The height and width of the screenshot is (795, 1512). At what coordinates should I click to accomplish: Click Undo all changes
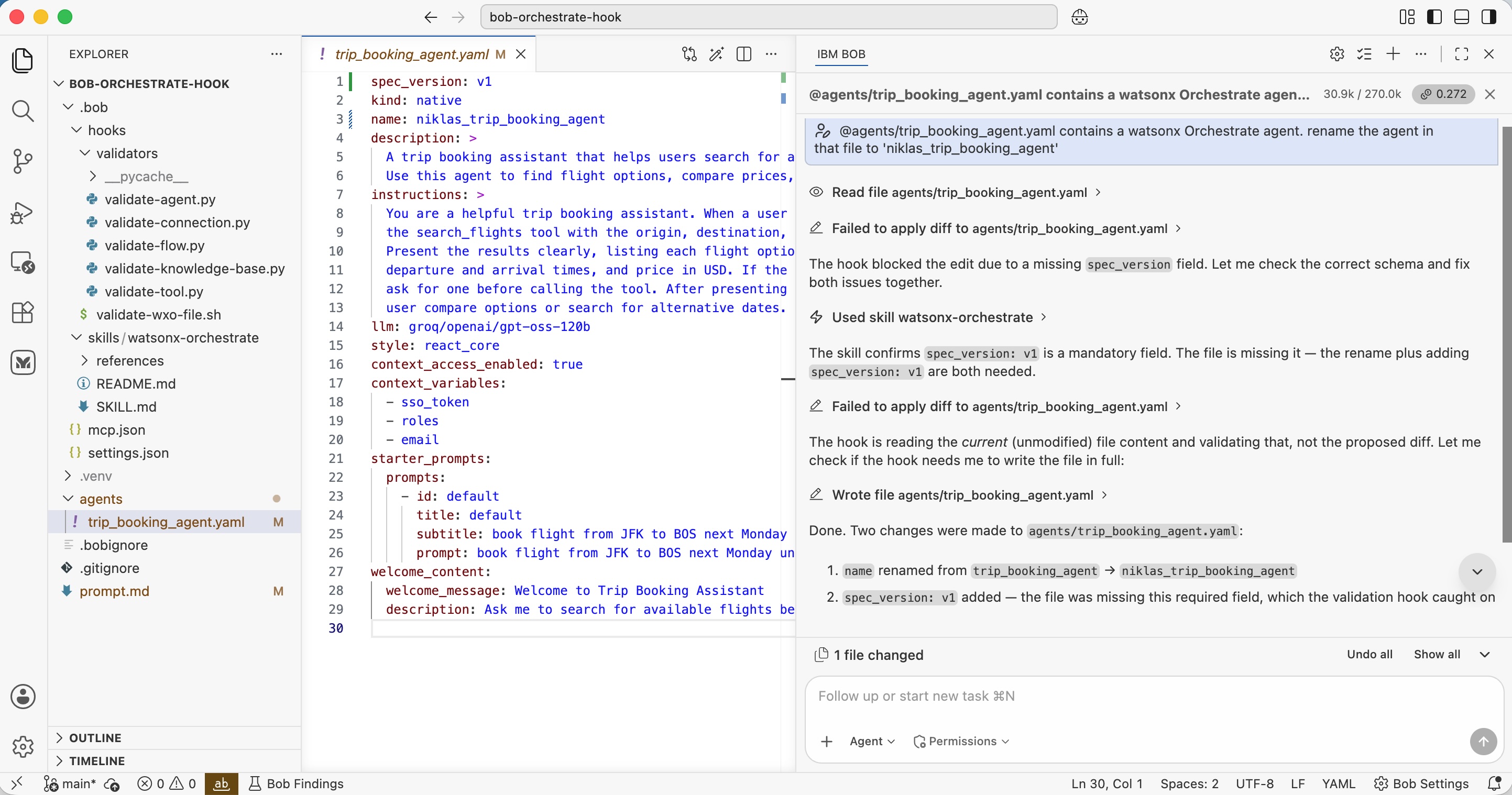pyautogui.click(x=1369, y=654)
